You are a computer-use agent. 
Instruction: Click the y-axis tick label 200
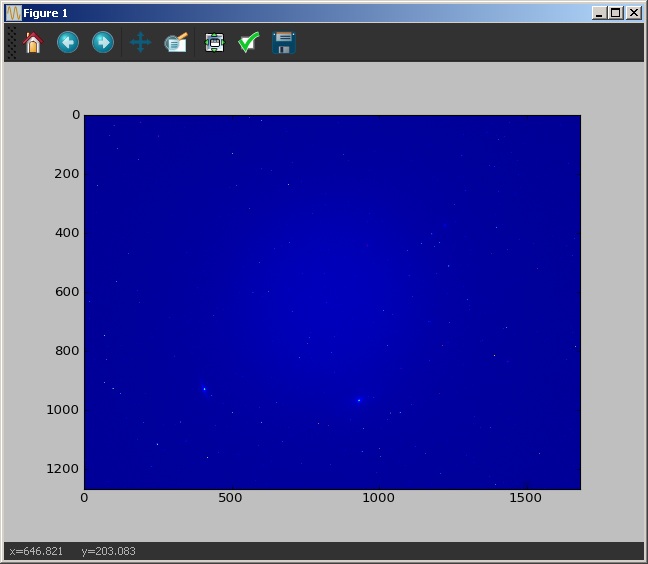[67, 174]
